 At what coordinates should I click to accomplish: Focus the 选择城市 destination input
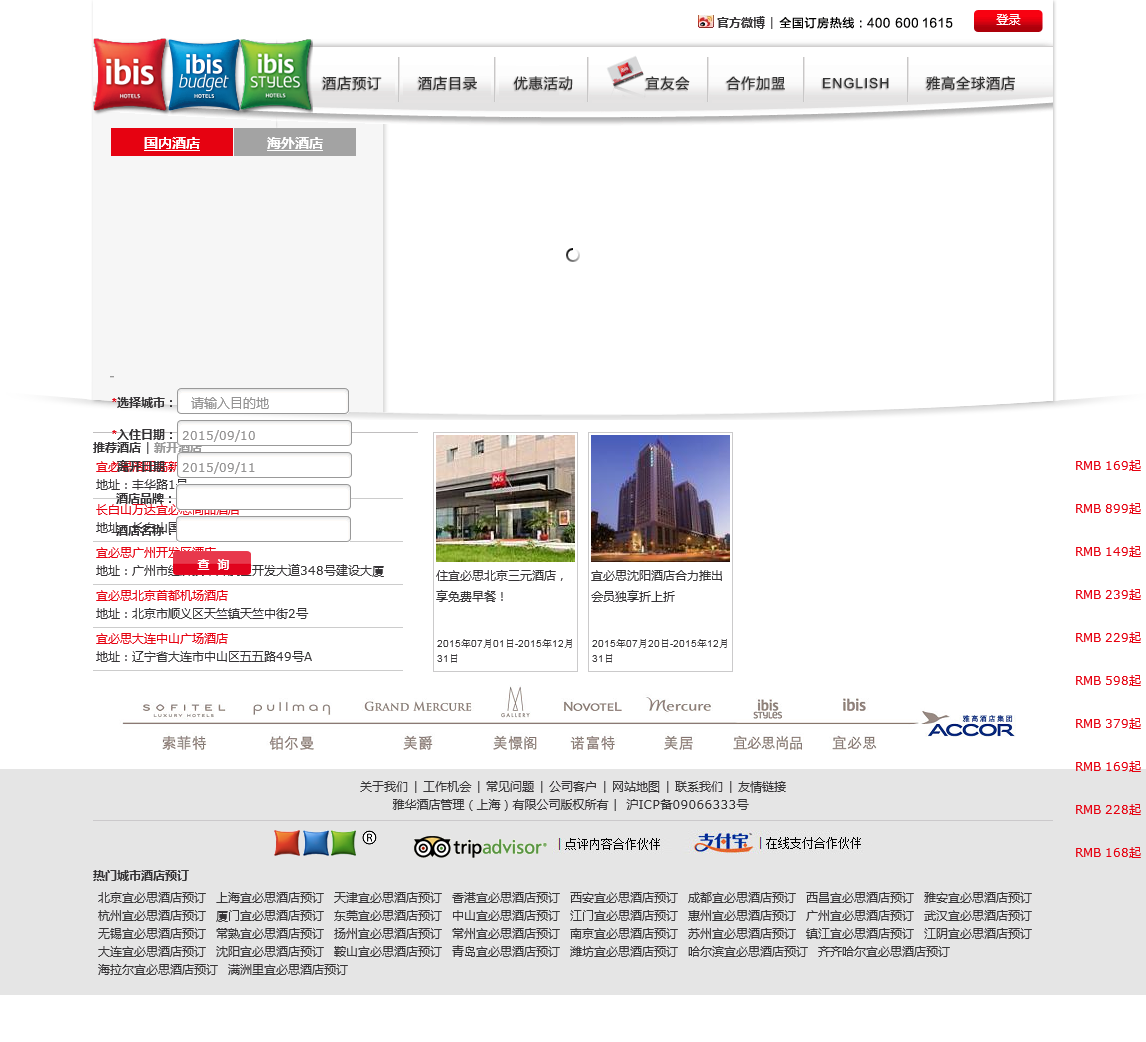point(262,401)
